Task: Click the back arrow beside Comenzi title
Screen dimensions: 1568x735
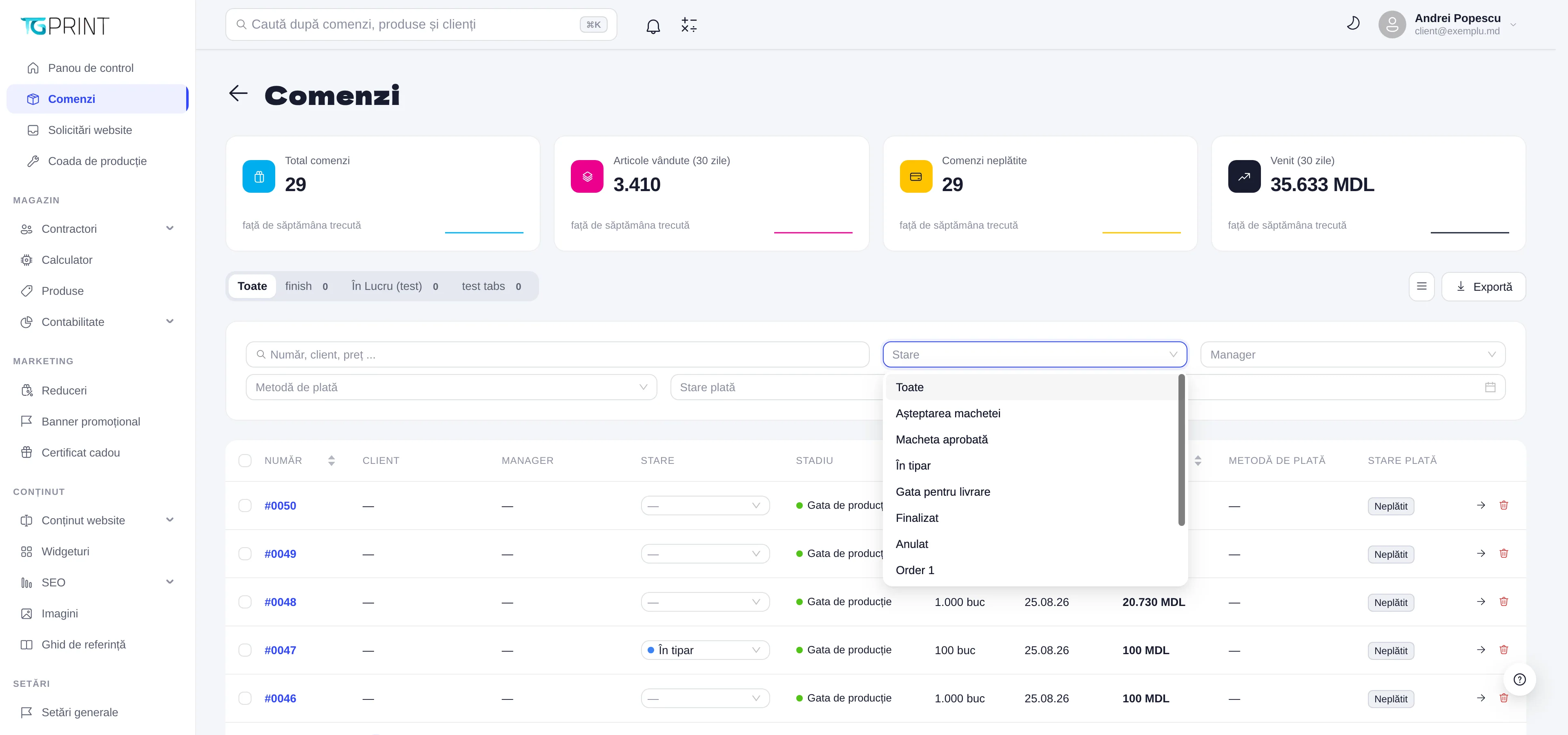Action: tap(238, 94)
